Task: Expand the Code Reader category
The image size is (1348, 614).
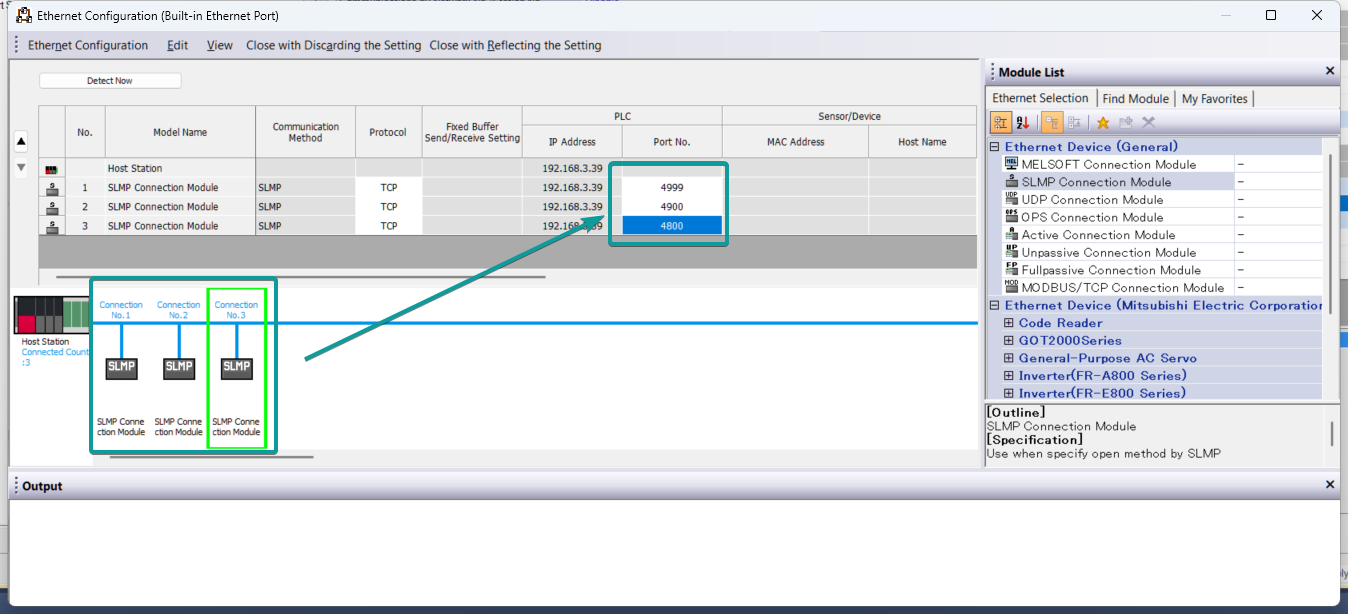Action: [1009, 323]
